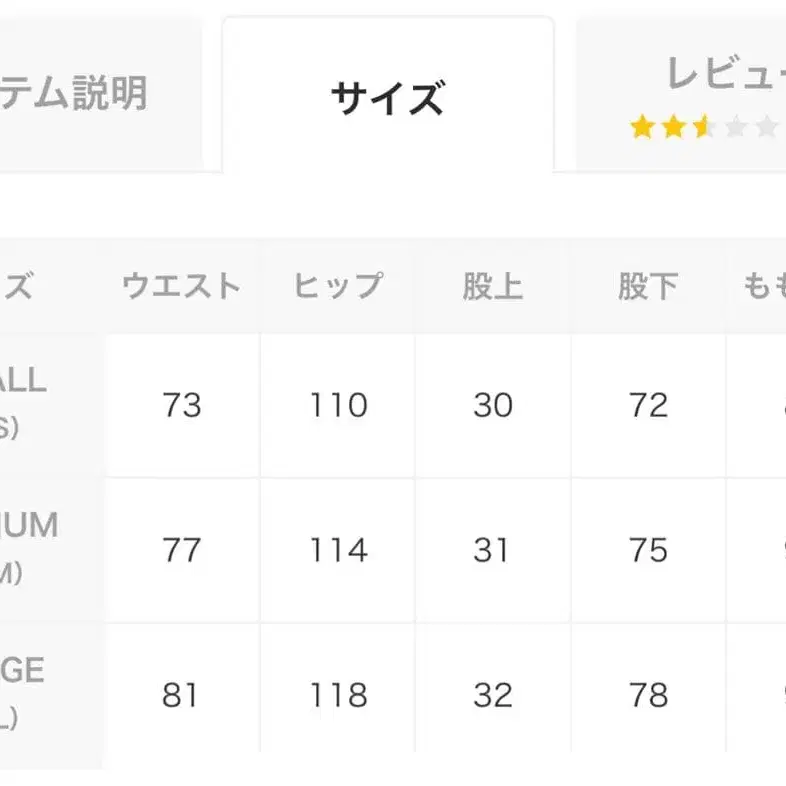Select the 股下 column header
Screen dimensions: 786x786
point(648,287)
